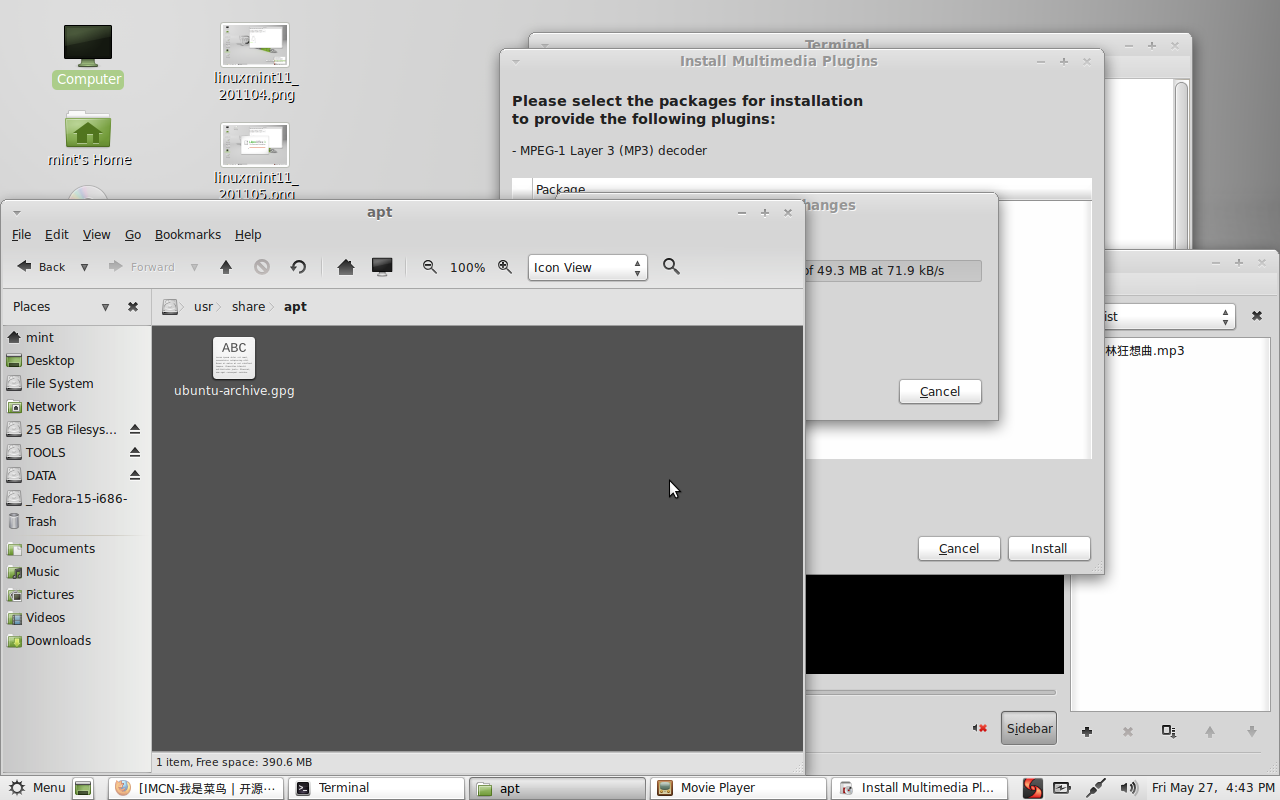
Task: Add a song to the Movie Player playlist
Action: pyautogui.click(x=1087, y=732)
